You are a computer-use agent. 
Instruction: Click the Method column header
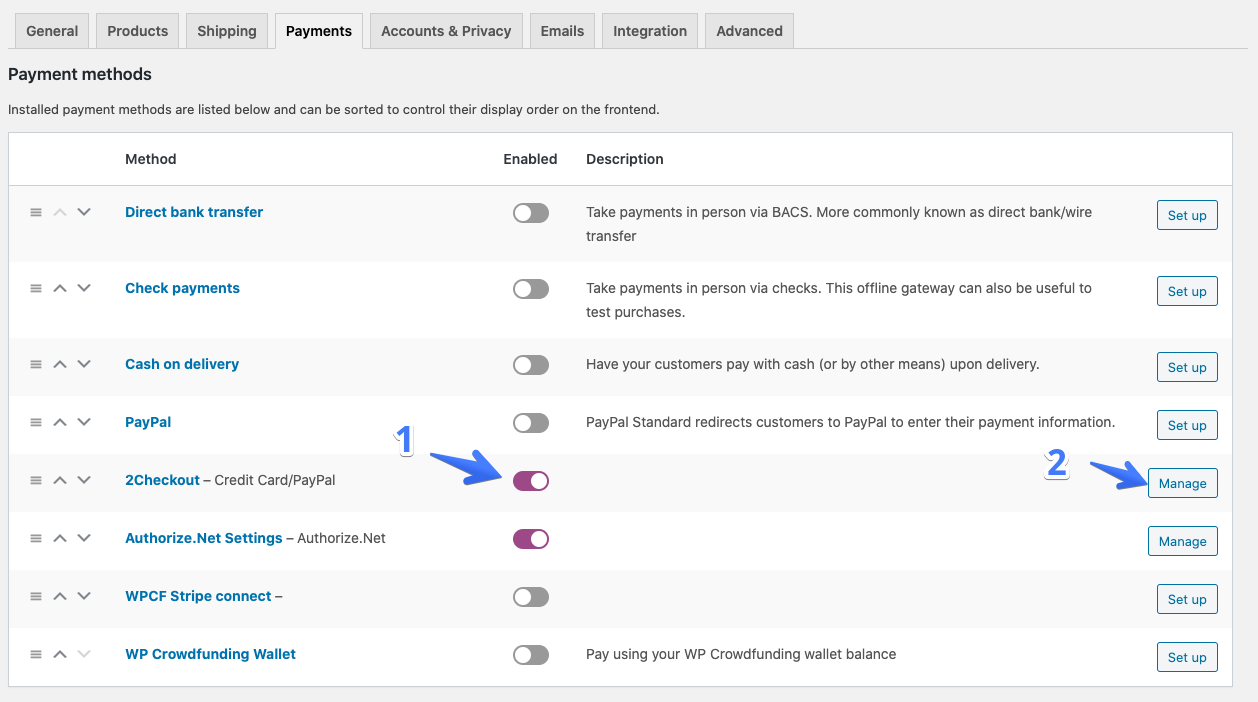click(x=151, y=159)
